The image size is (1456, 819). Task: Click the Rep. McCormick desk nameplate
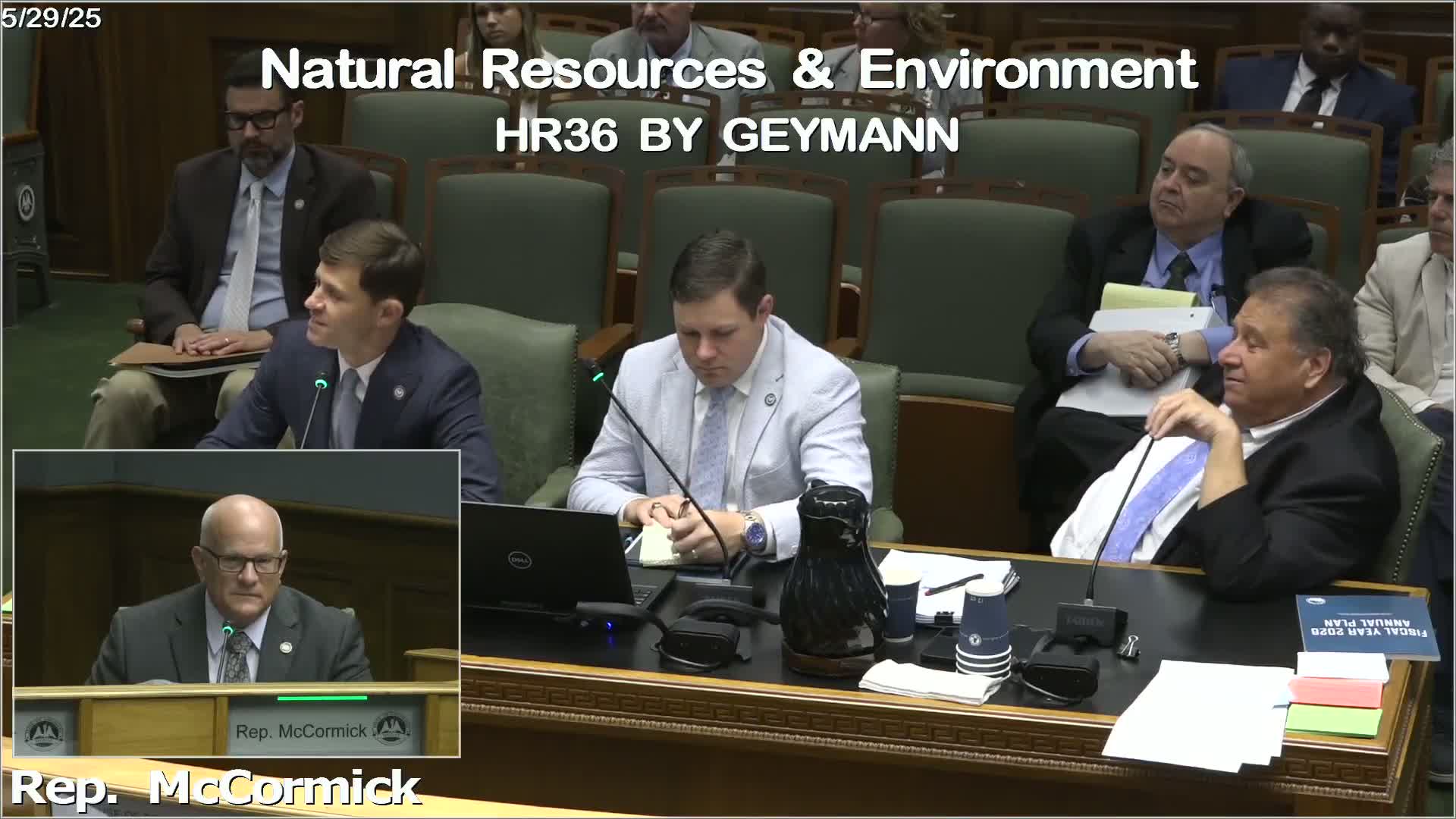(302, 731)
